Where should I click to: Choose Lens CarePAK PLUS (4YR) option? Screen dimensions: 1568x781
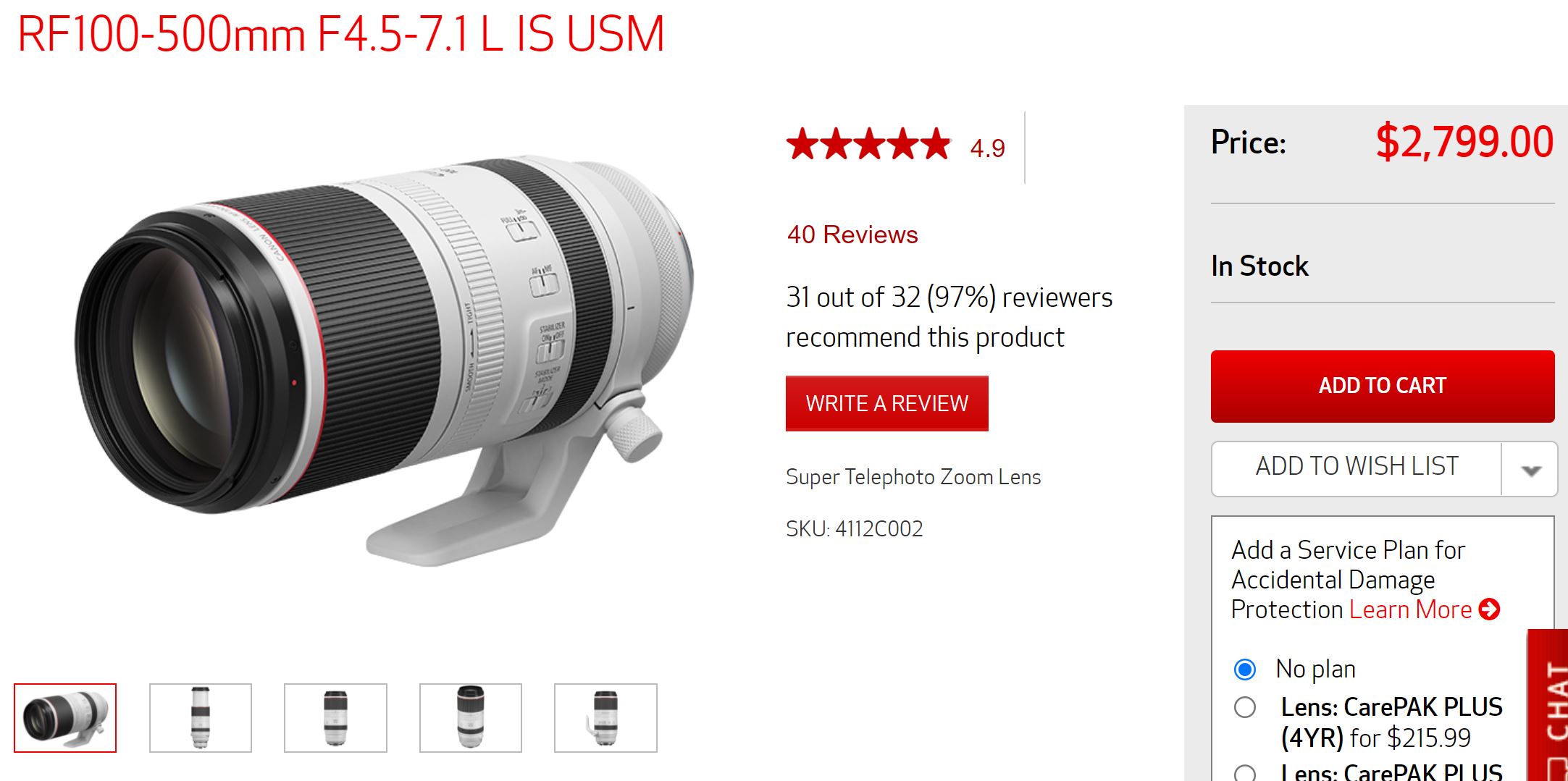[x=1245, y=707]
